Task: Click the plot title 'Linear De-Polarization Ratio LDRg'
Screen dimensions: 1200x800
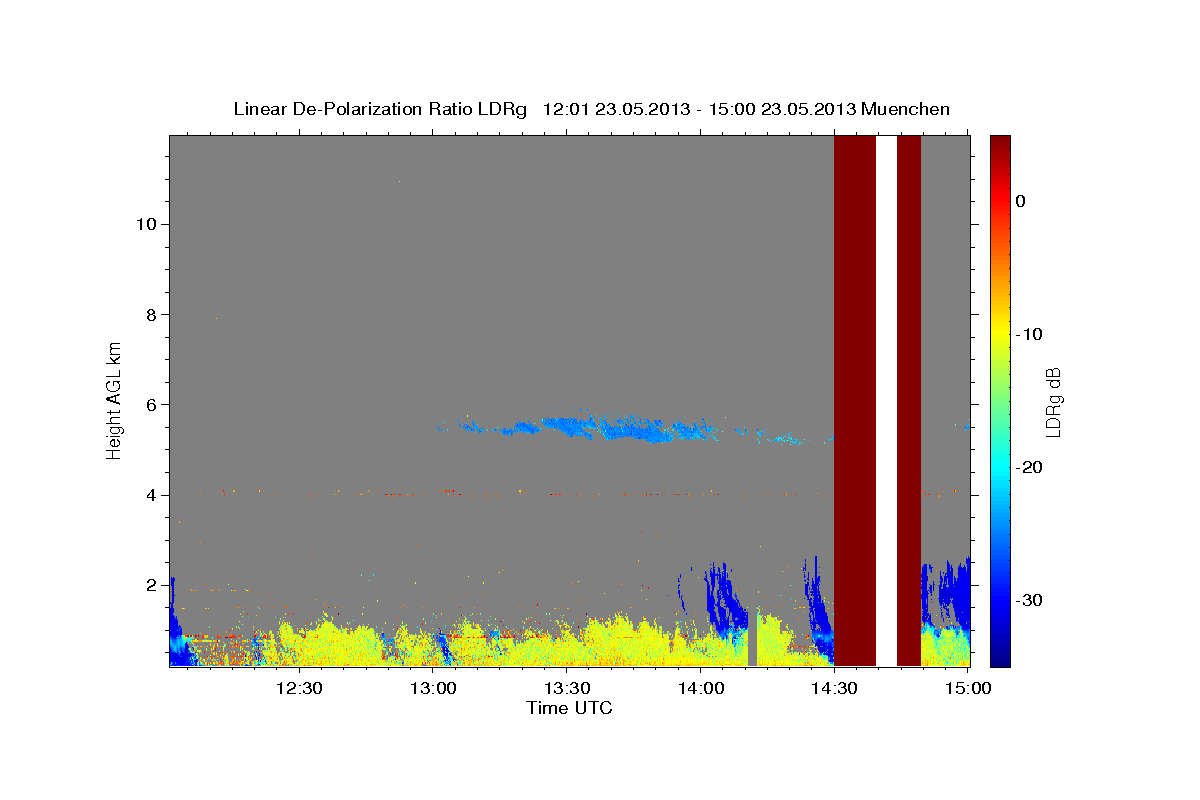Action: (379, 109)
